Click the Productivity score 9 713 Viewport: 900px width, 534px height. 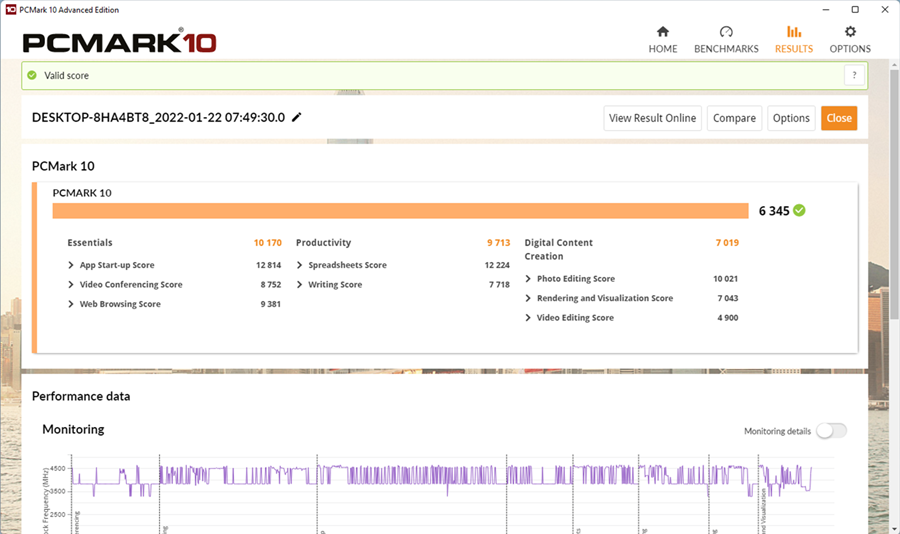(498, 243)
